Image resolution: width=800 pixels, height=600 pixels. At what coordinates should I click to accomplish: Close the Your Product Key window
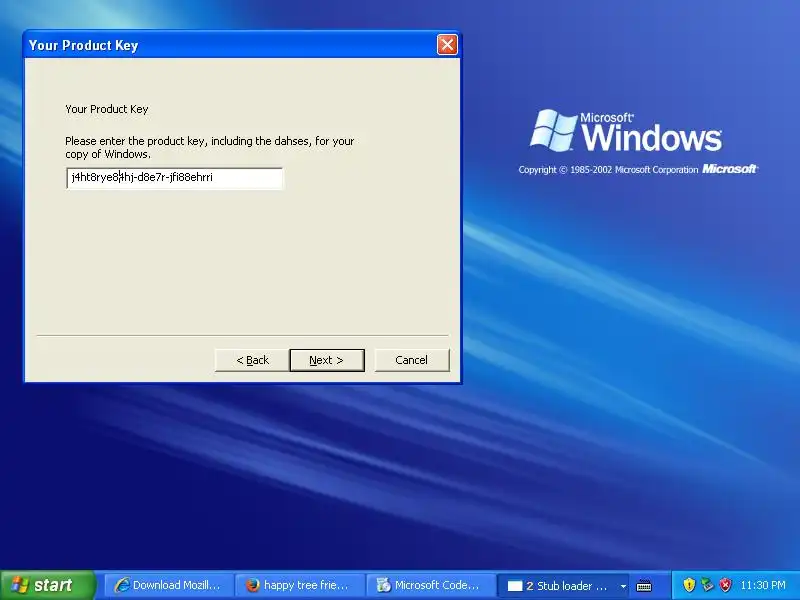447,45
